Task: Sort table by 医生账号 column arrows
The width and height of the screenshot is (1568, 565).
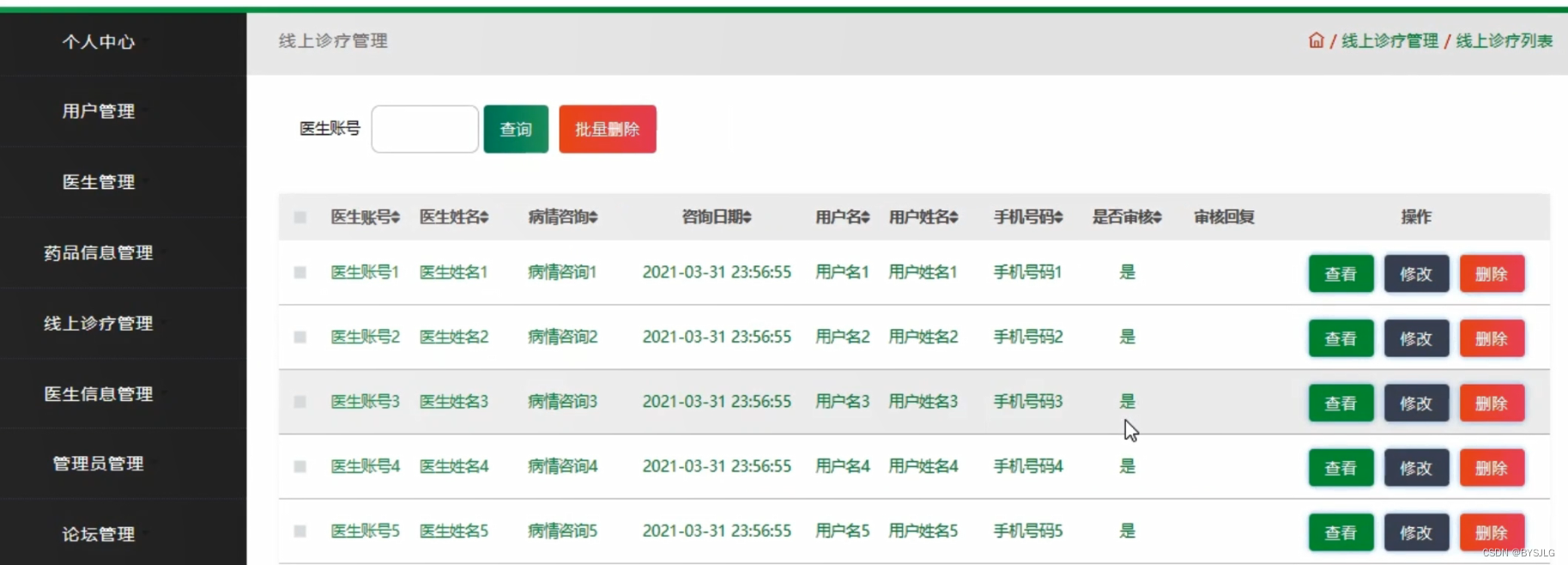Action: point(396,217)
